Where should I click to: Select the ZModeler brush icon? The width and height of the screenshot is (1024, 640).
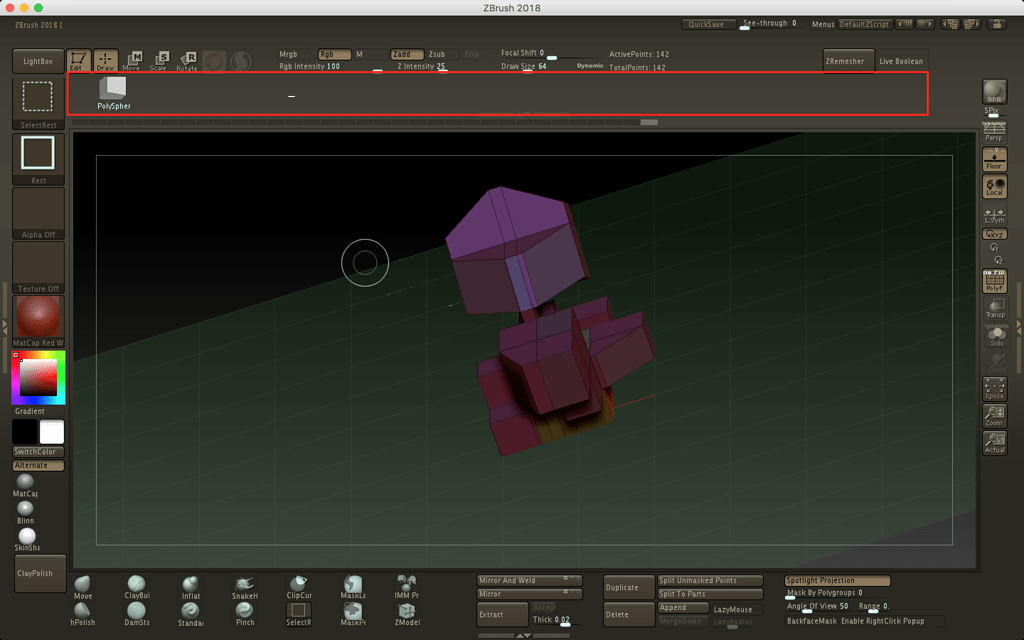coord(407,611)
